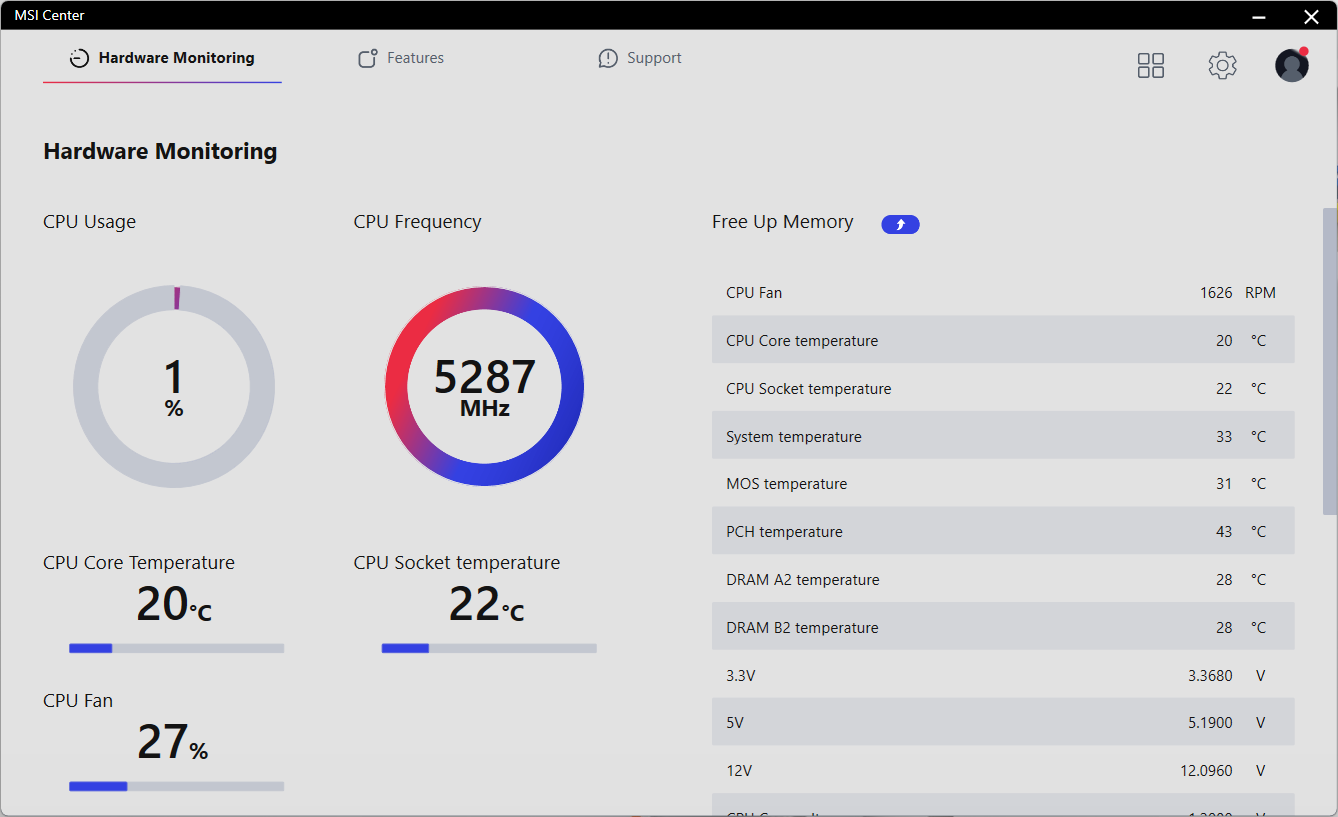The height and width of the screenshot is (817, 1338).
Task: Select the CPU Socket temperature list row
Action: click(x=1003, y=388)
